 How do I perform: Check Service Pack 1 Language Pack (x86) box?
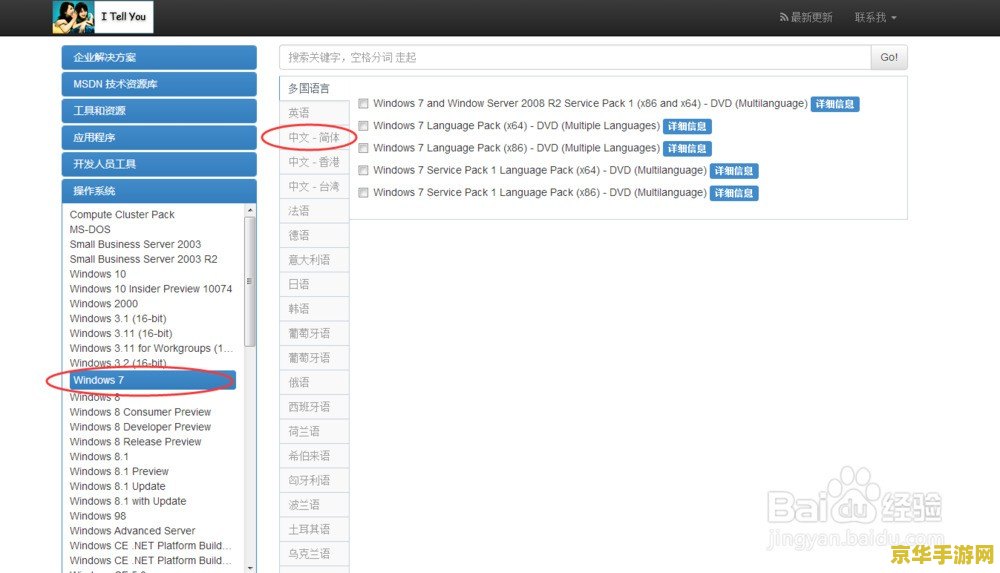tap(364, 193)
